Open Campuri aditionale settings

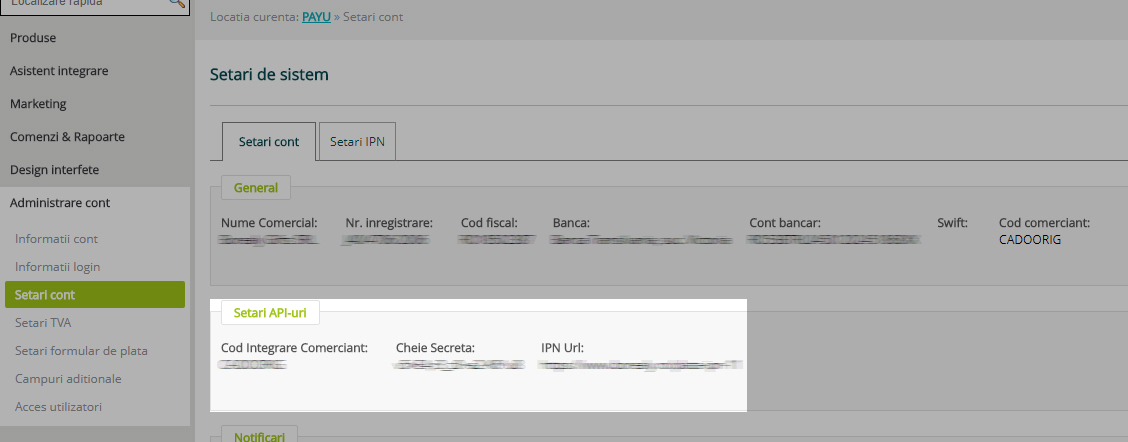coord(68,379)
